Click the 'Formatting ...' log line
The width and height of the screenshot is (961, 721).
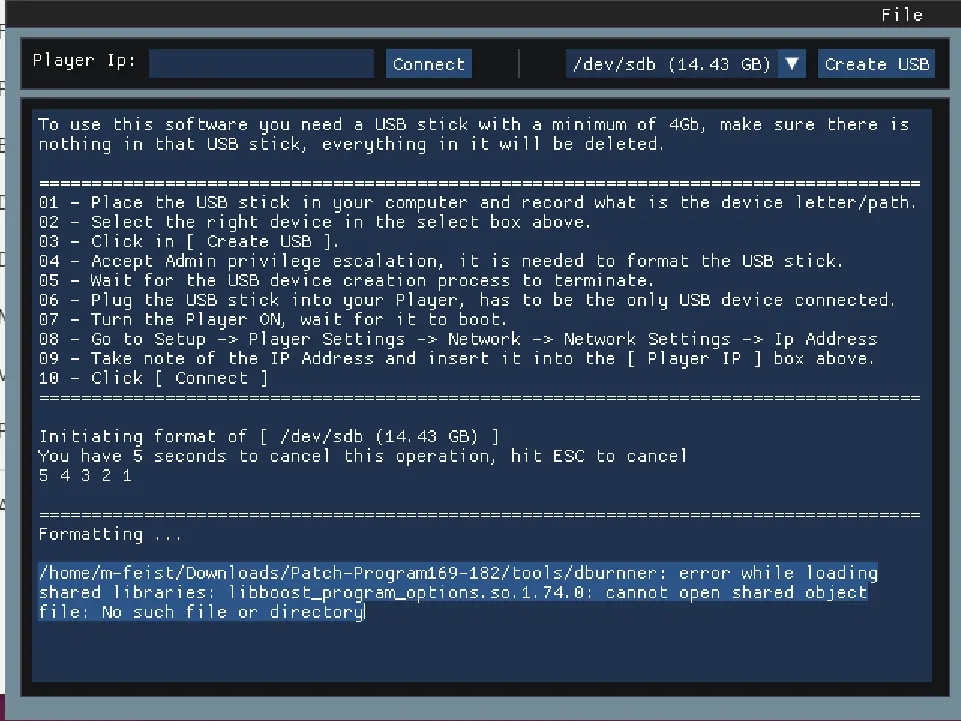[x=110, y=534]
